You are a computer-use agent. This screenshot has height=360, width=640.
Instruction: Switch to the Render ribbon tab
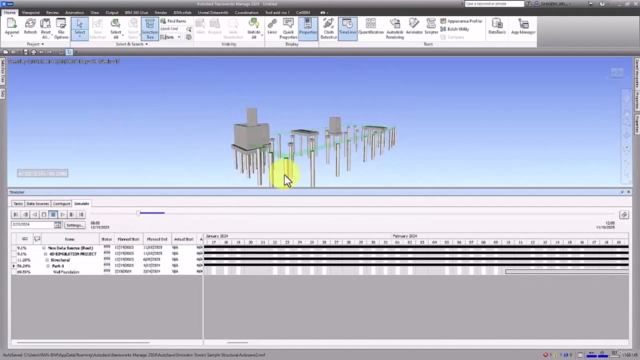click(161, 13)
